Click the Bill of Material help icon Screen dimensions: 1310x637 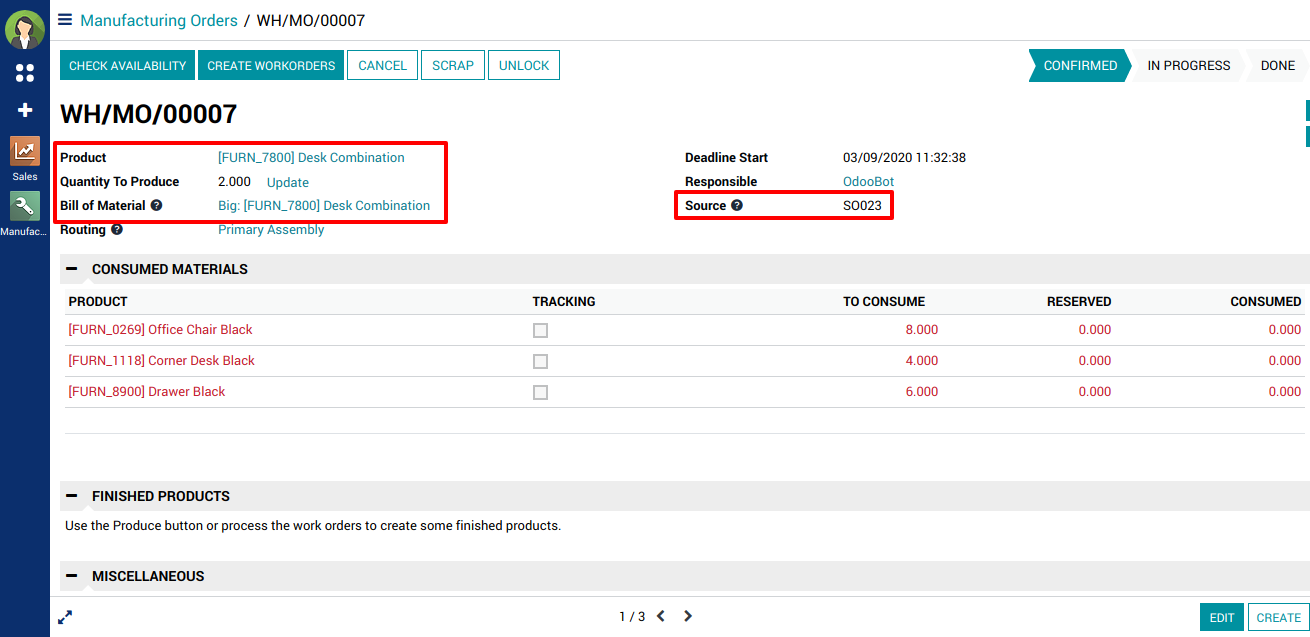coord(156,206)
